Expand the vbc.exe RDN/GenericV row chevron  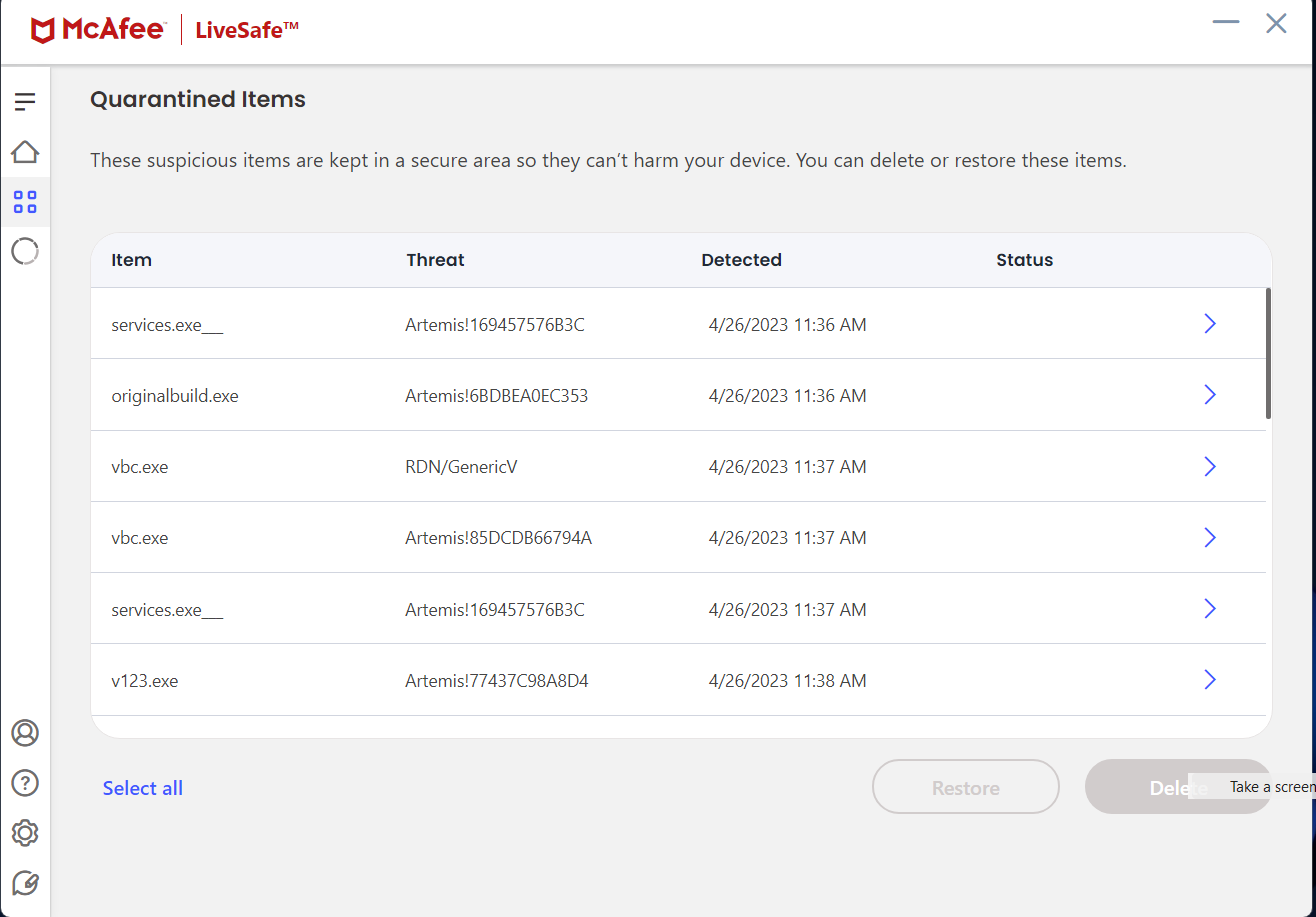coord(1210,466)
